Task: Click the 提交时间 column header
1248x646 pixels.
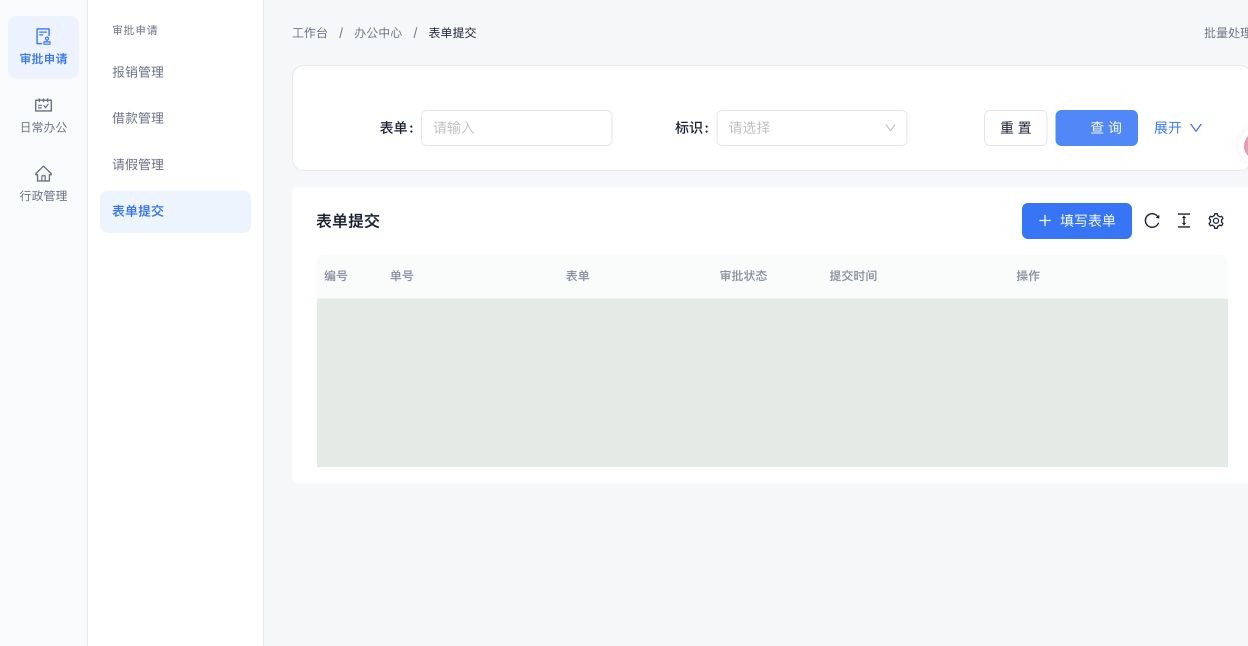Action: coord(853,276)
